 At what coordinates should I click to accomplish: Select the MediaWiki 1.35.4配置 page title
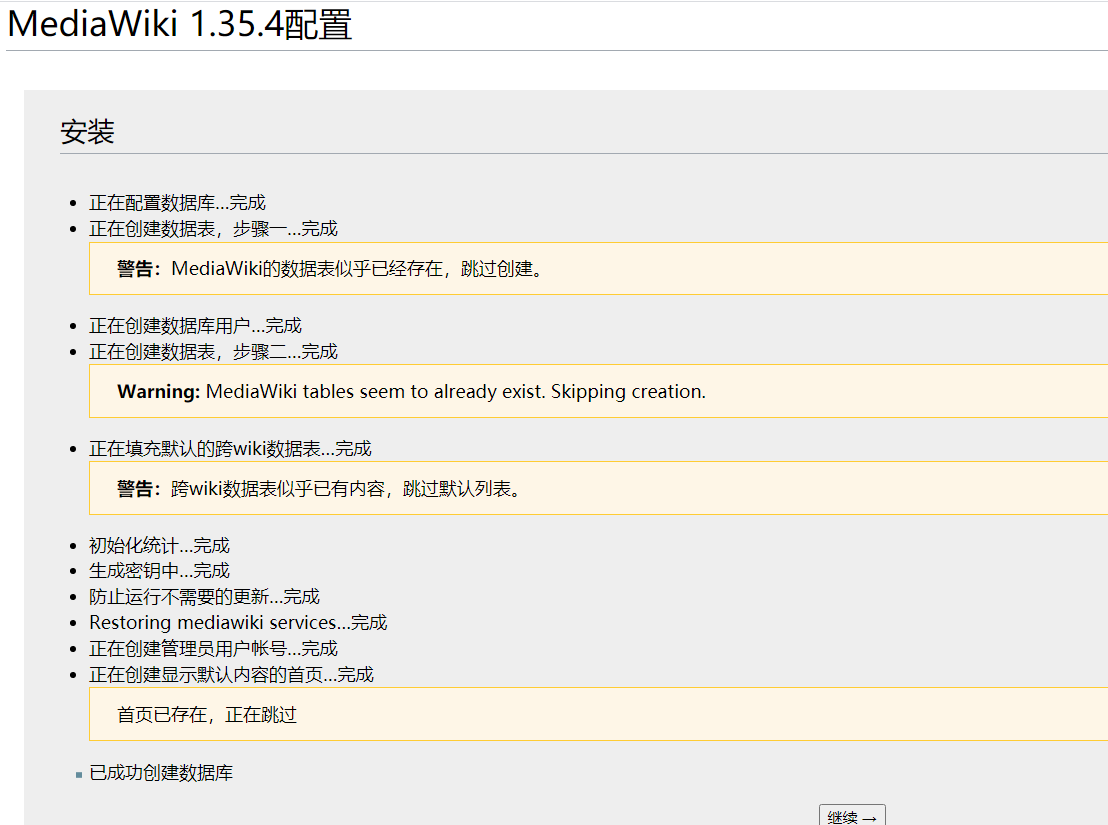[178, 22]
